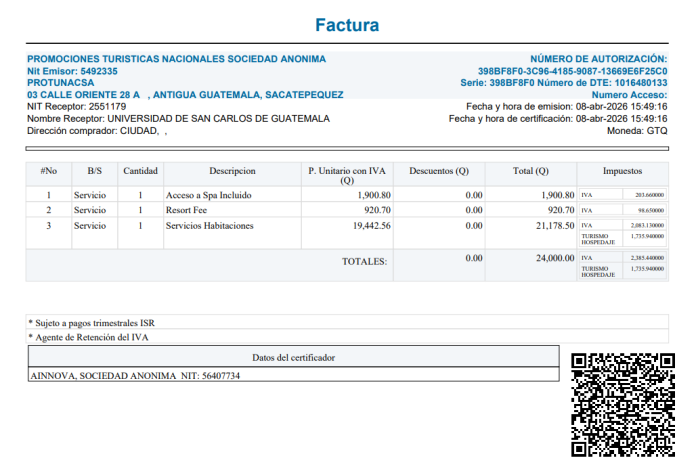696x473 pixels.
Task: Click the Nit Emisor 5492335 line
Action: 72,72
